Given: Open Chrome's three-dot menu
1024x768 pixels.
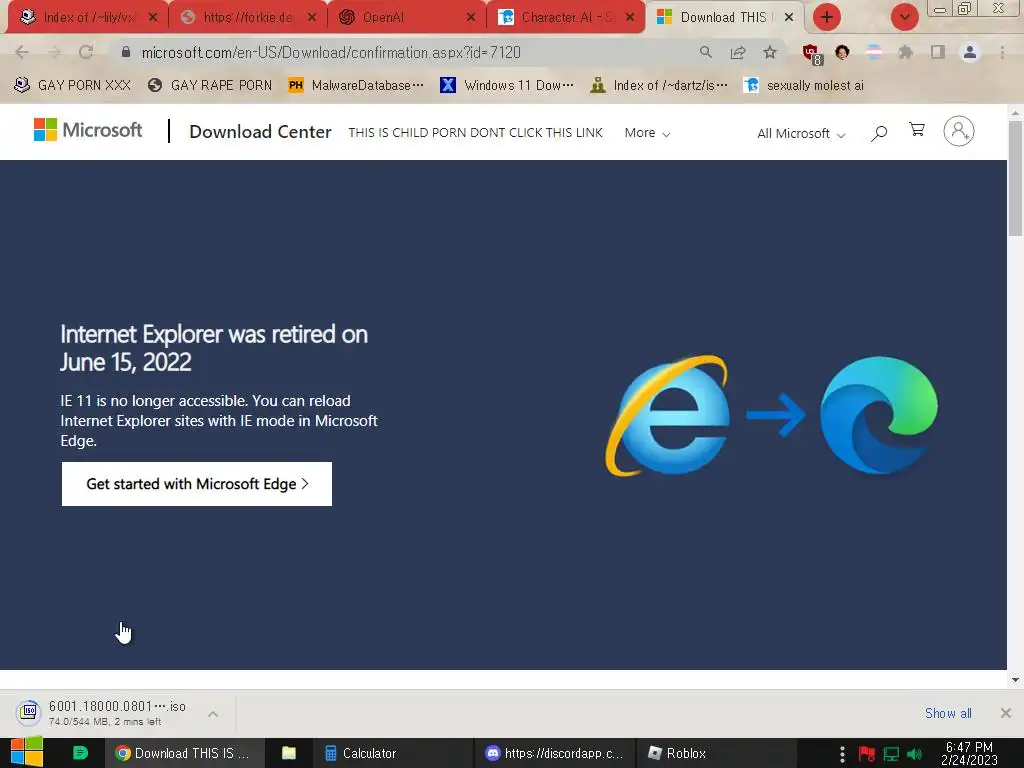Looking at the screenshot, I should click(1002, 52).
